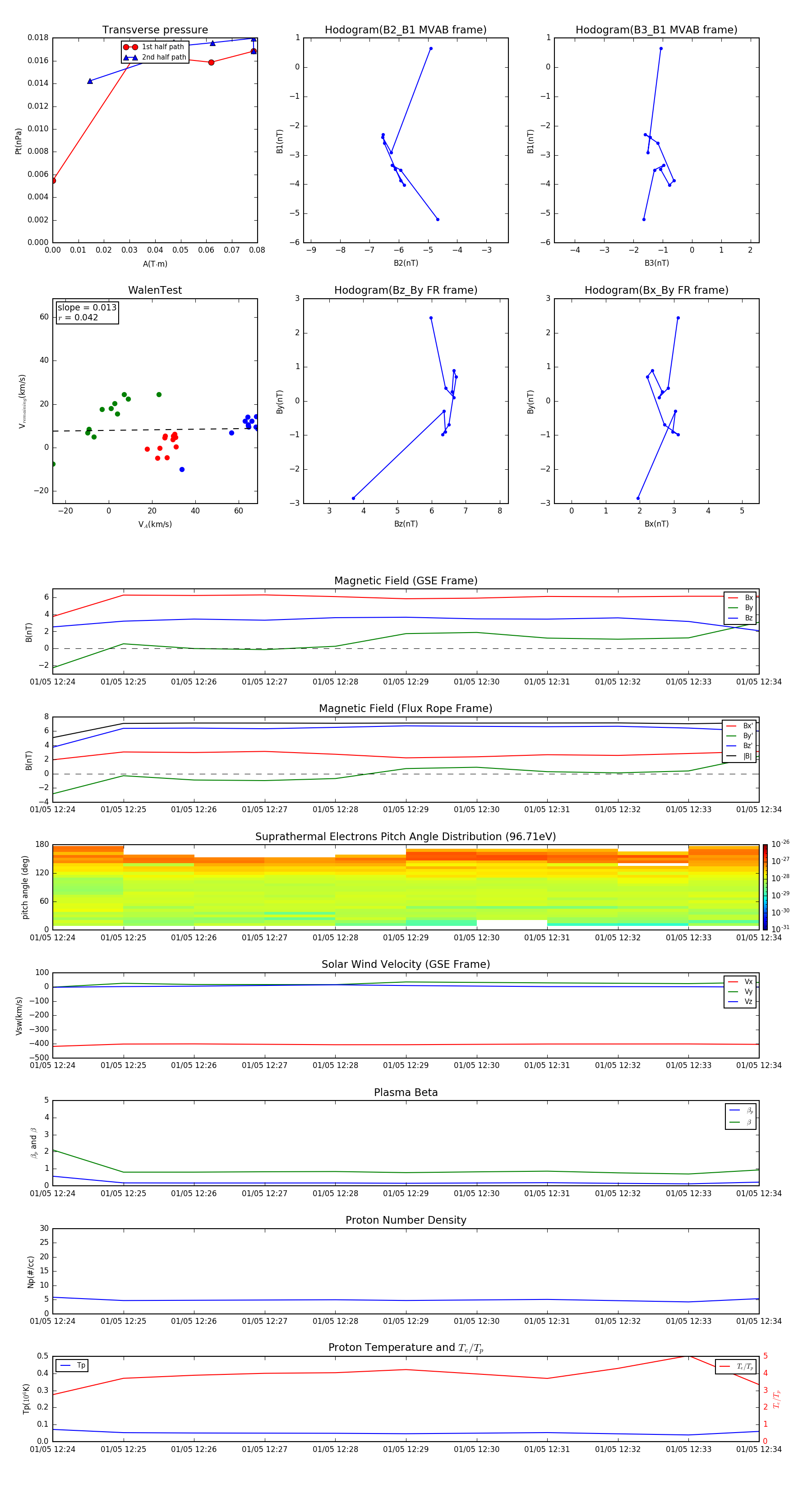Select the 'Vy' legend entry
The height and width of the screenshot is (1489, 812).
[x=740, y=992]
